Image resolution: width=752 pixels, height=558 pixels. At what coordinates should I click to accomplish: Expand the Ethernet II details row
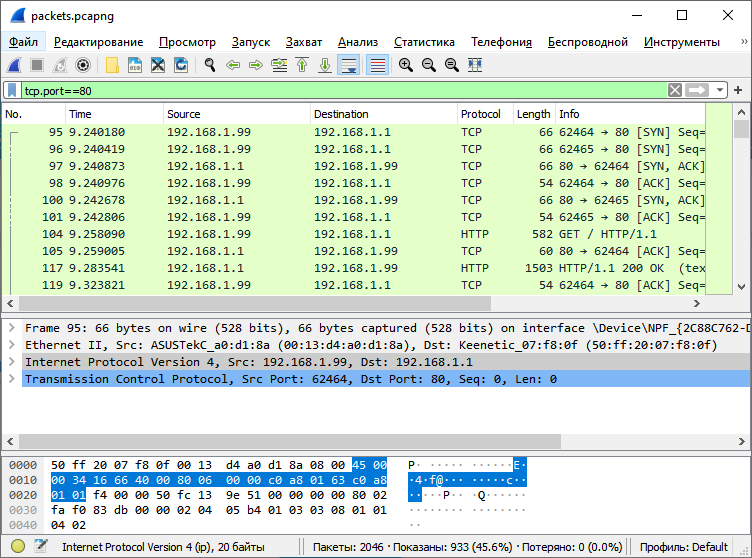click(x=11, y=345)
